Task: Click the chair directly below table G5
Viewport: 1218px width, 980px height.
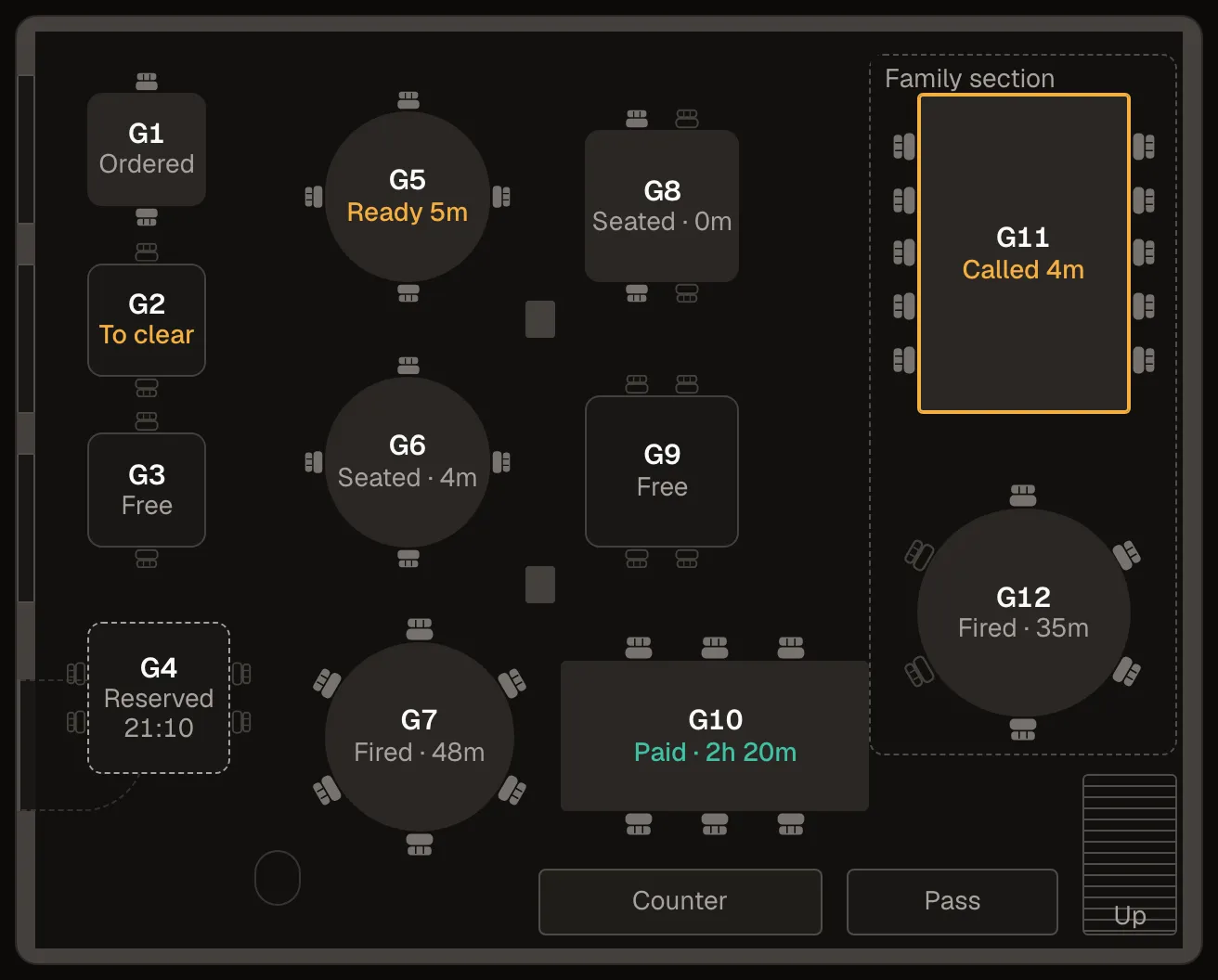Action: (408, 293)
